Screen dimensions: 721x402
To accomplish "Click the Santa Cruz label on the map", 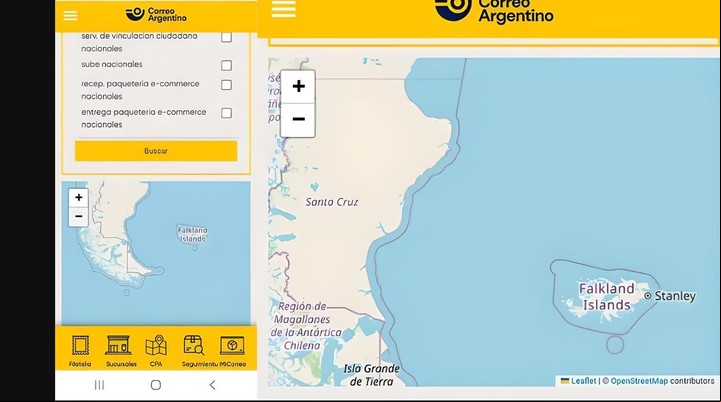I will (332, 202).
